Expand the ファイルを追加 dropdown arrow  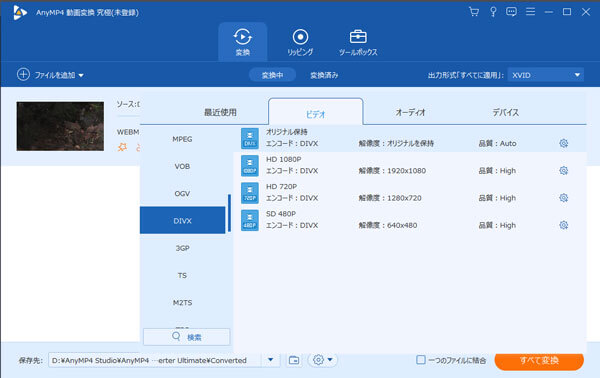81,75
